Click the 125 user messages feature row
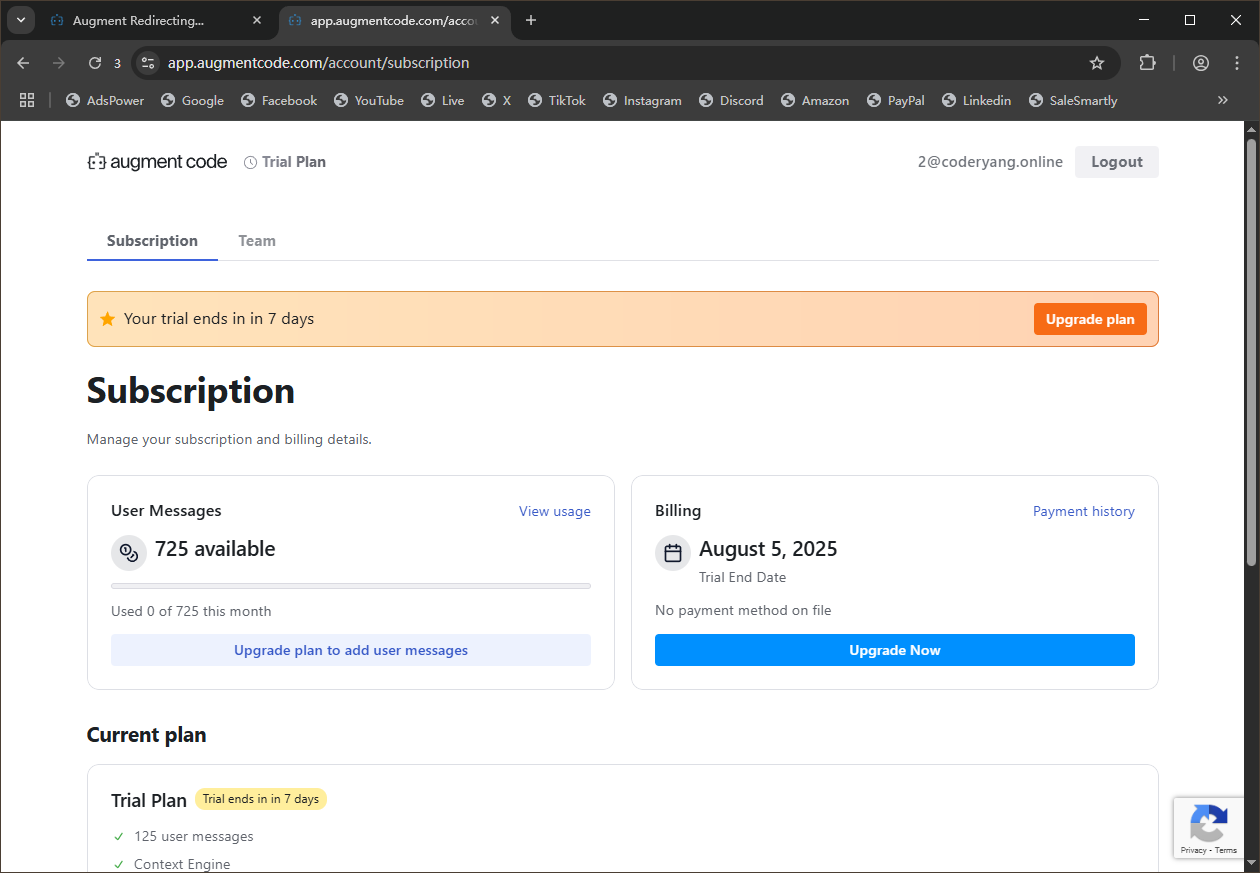1260x873 pixels. click(x=184, y=836)
